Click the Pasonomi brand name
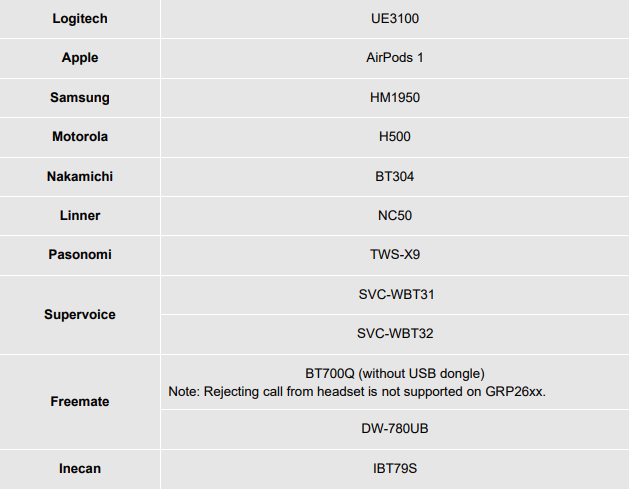Viewport: 630px width, 489px height. pyautogui.click(x=80, y=255)
